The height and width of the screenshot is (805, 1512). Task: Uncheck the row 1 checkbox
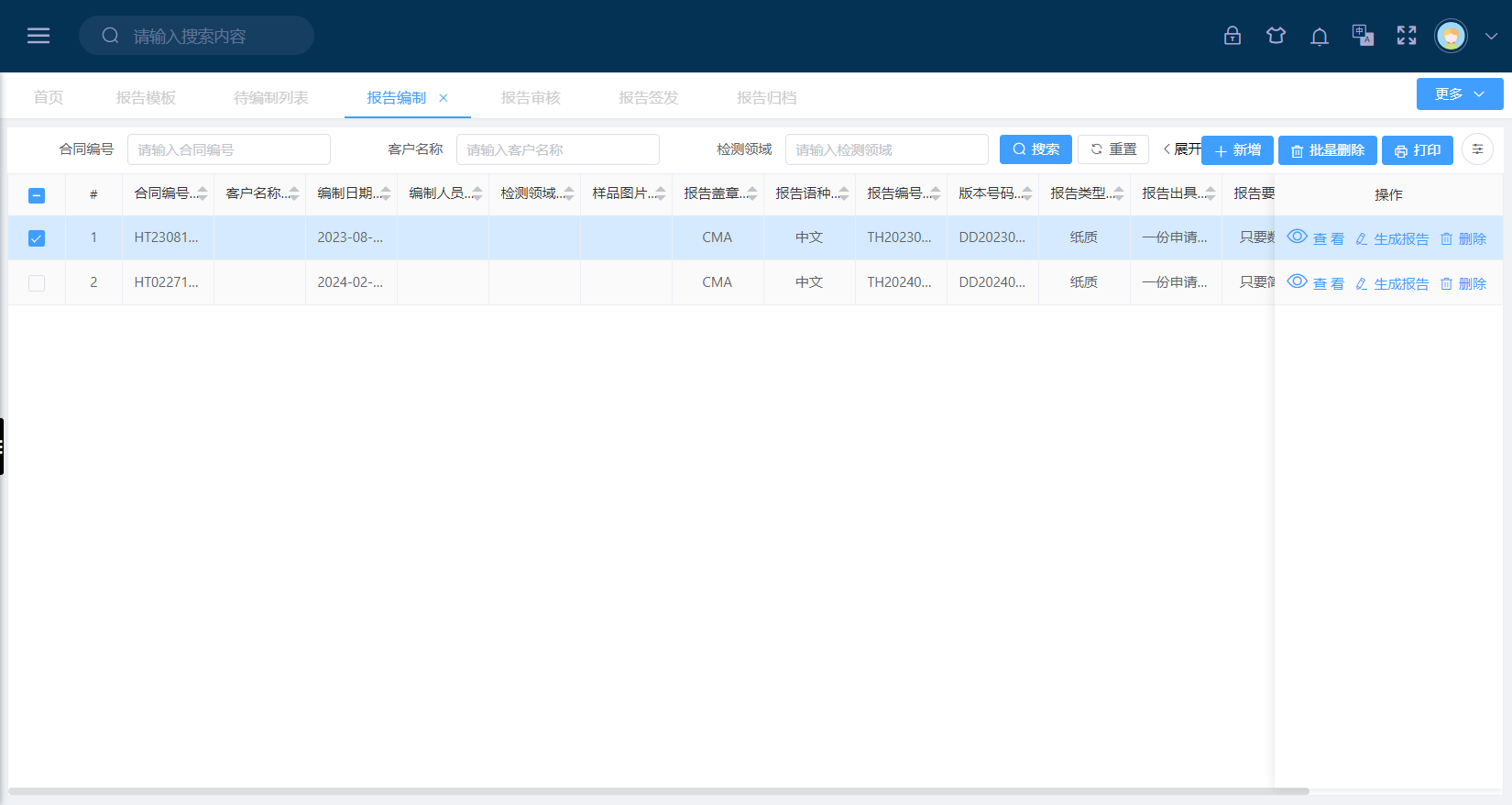(x=37, y=238)
